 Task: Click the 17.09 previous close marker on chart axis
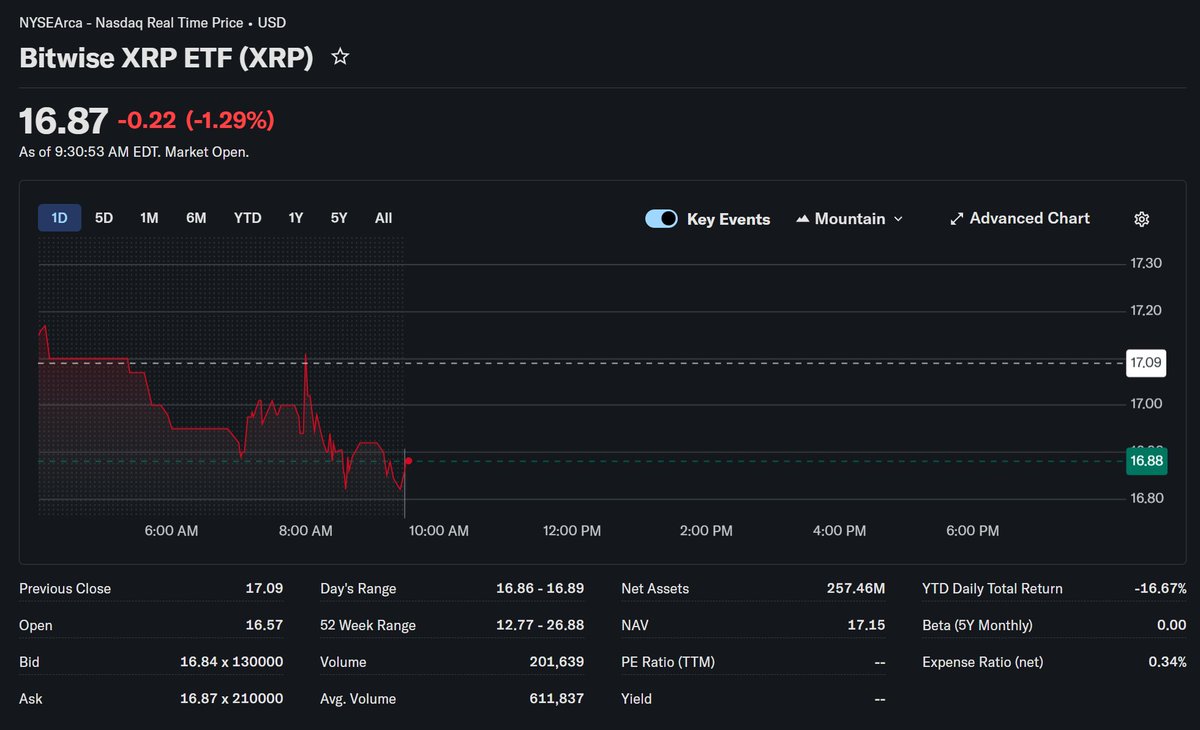(1146, 363)
